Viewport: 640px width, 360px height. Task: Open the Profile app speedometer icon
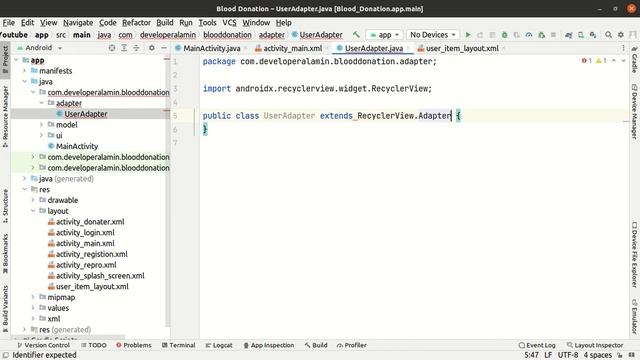[529, 35]
